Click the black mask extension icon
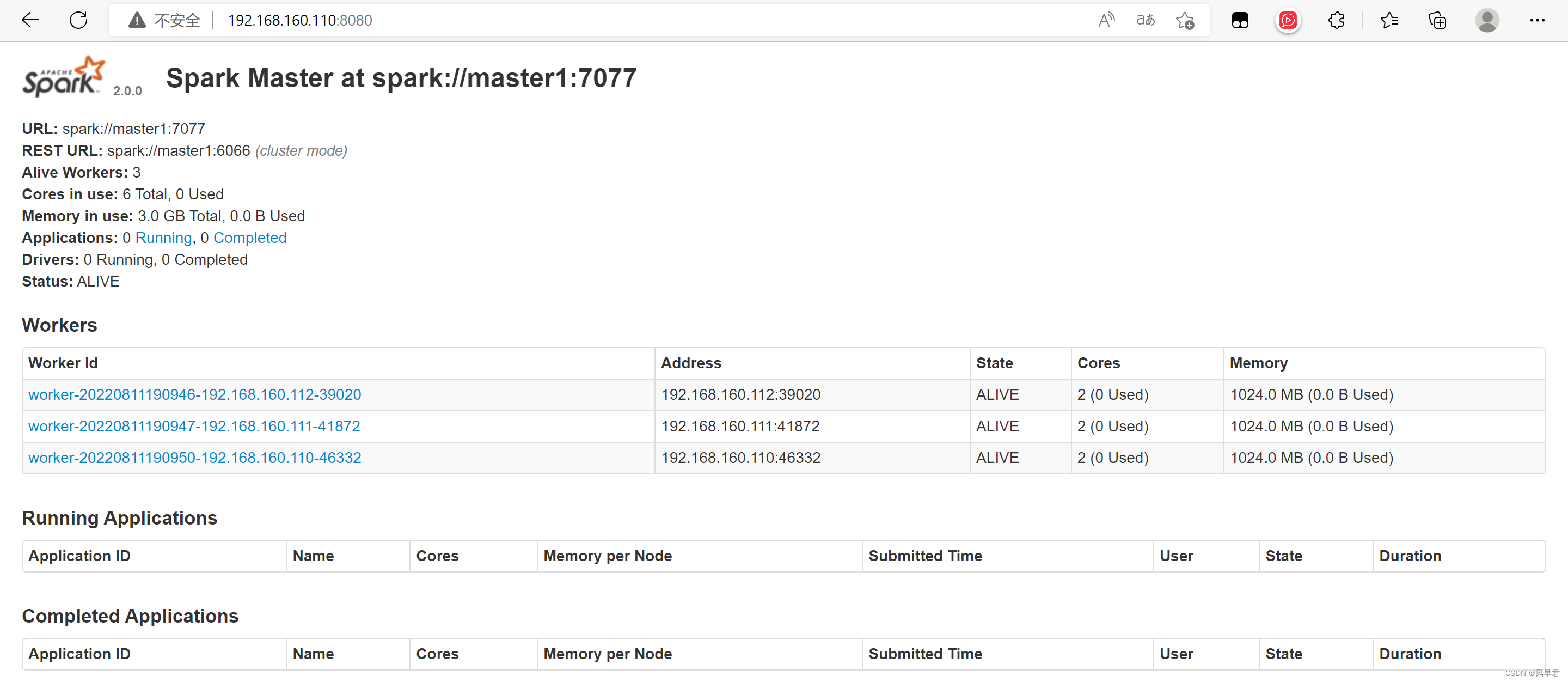 tap(1240, 20)
